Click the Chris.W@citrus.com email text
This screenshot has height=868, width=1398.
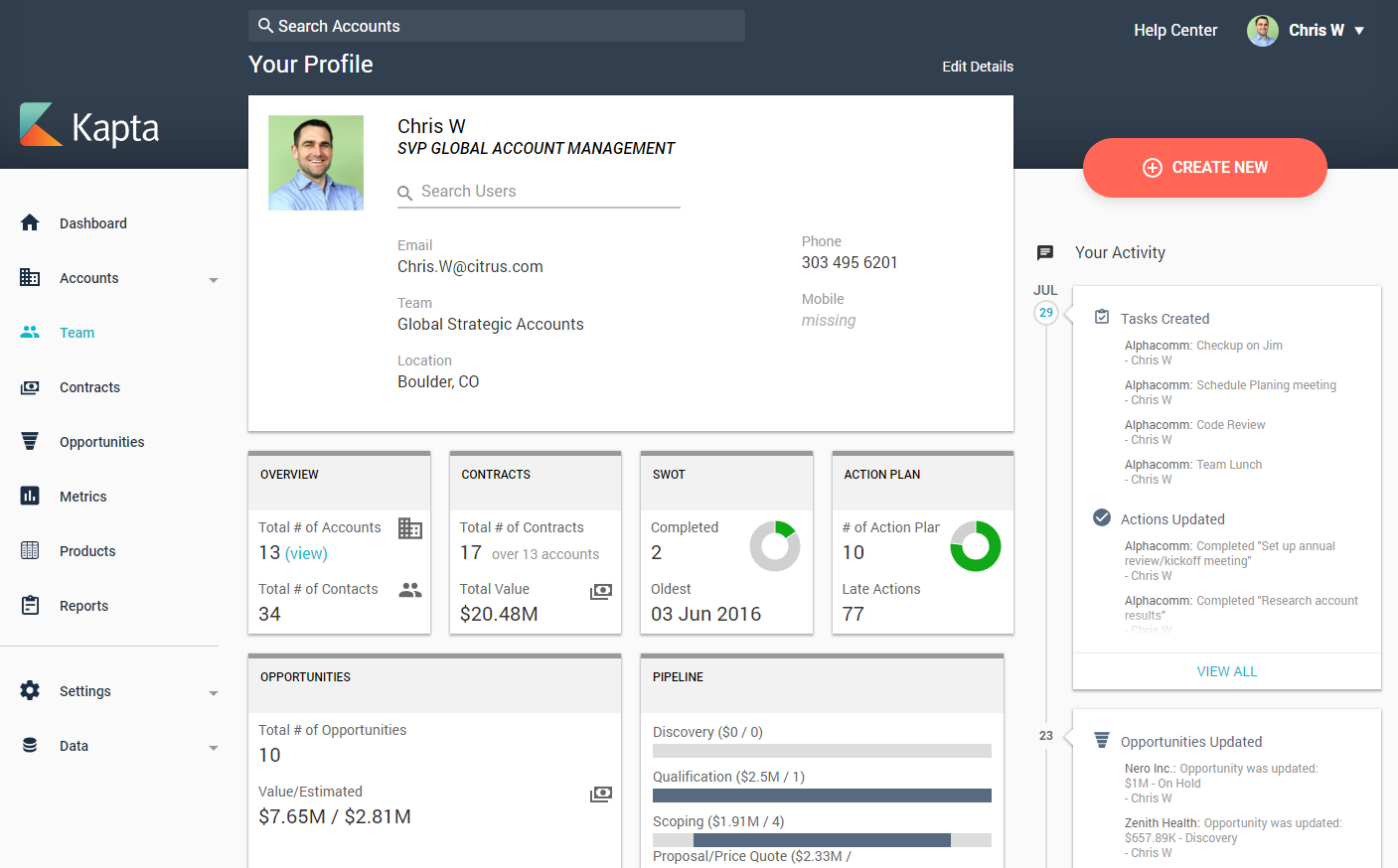[470, 267]
